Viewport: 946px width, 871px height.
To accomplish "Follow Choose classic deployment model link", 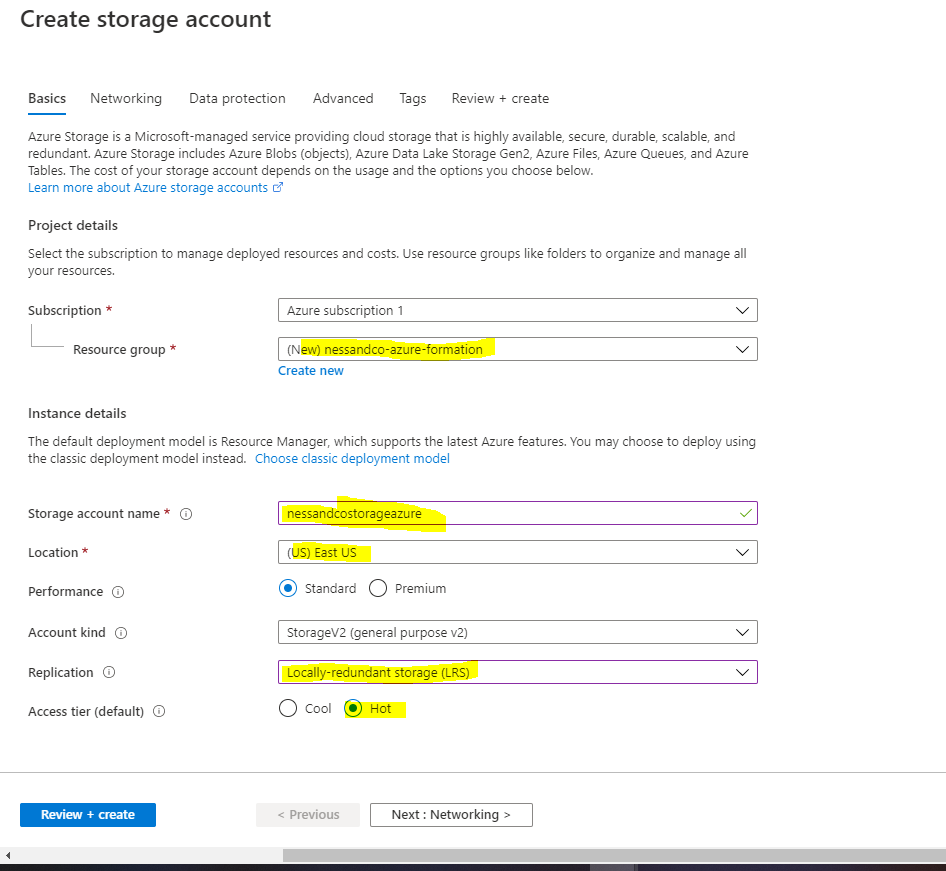I will click(x=352, y=458).
